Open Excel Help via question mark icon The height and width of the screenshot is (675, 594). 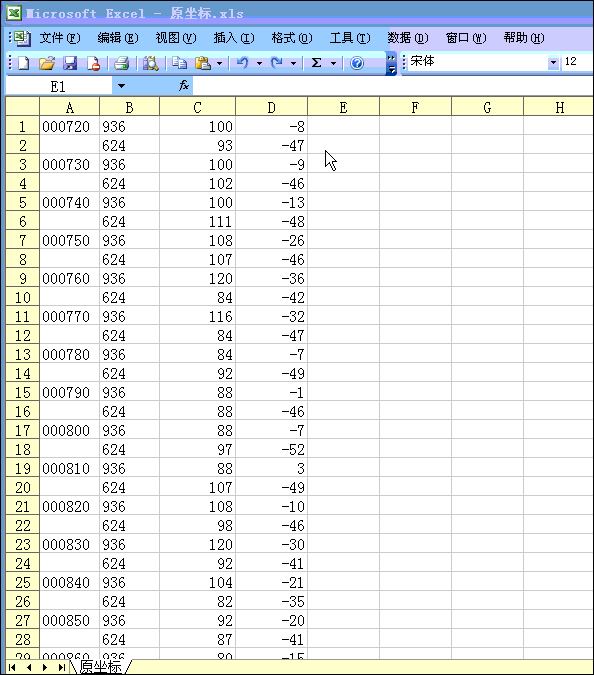click(x=357, y=63)
